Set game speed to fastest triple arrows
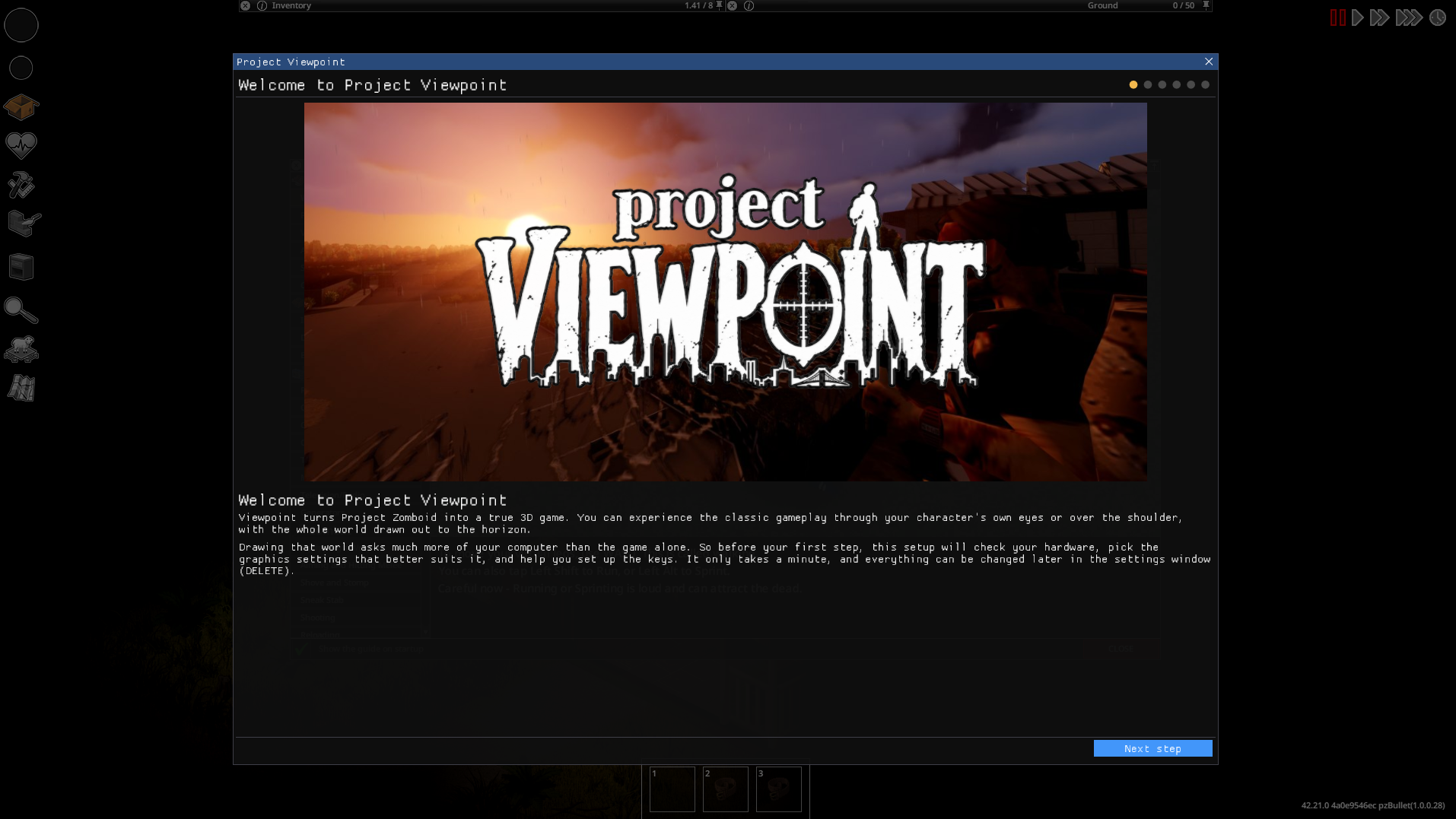Screen dimensions: 1456x819 tap(1409, 17)
